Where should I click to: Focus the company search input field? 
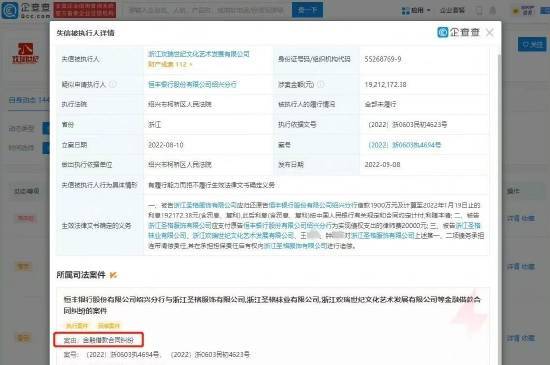click(x=207, y=10)
